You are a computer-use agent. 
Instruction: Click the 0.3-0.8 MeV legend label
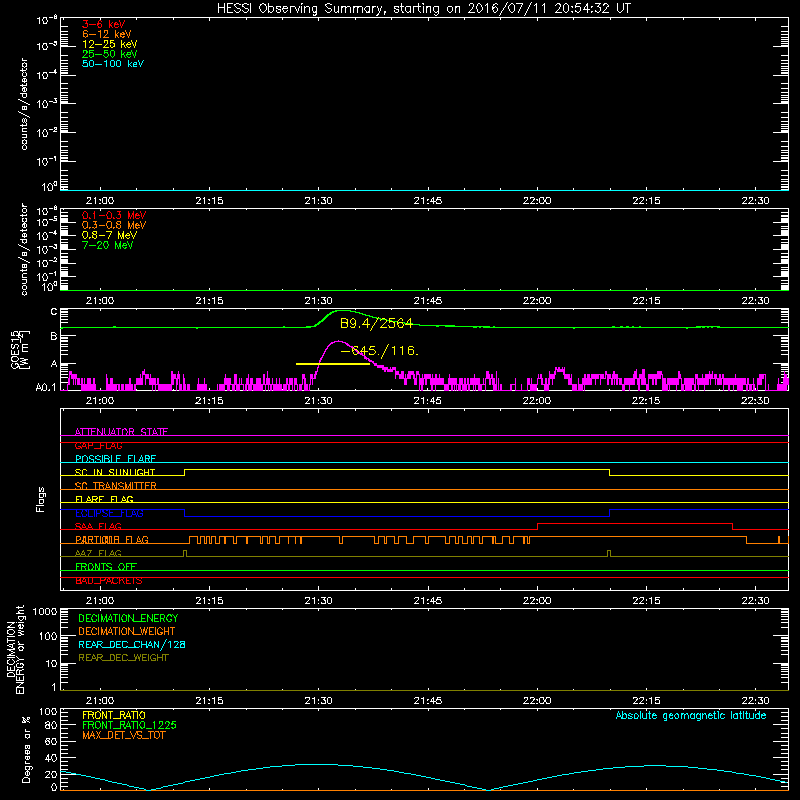point(114,225)
